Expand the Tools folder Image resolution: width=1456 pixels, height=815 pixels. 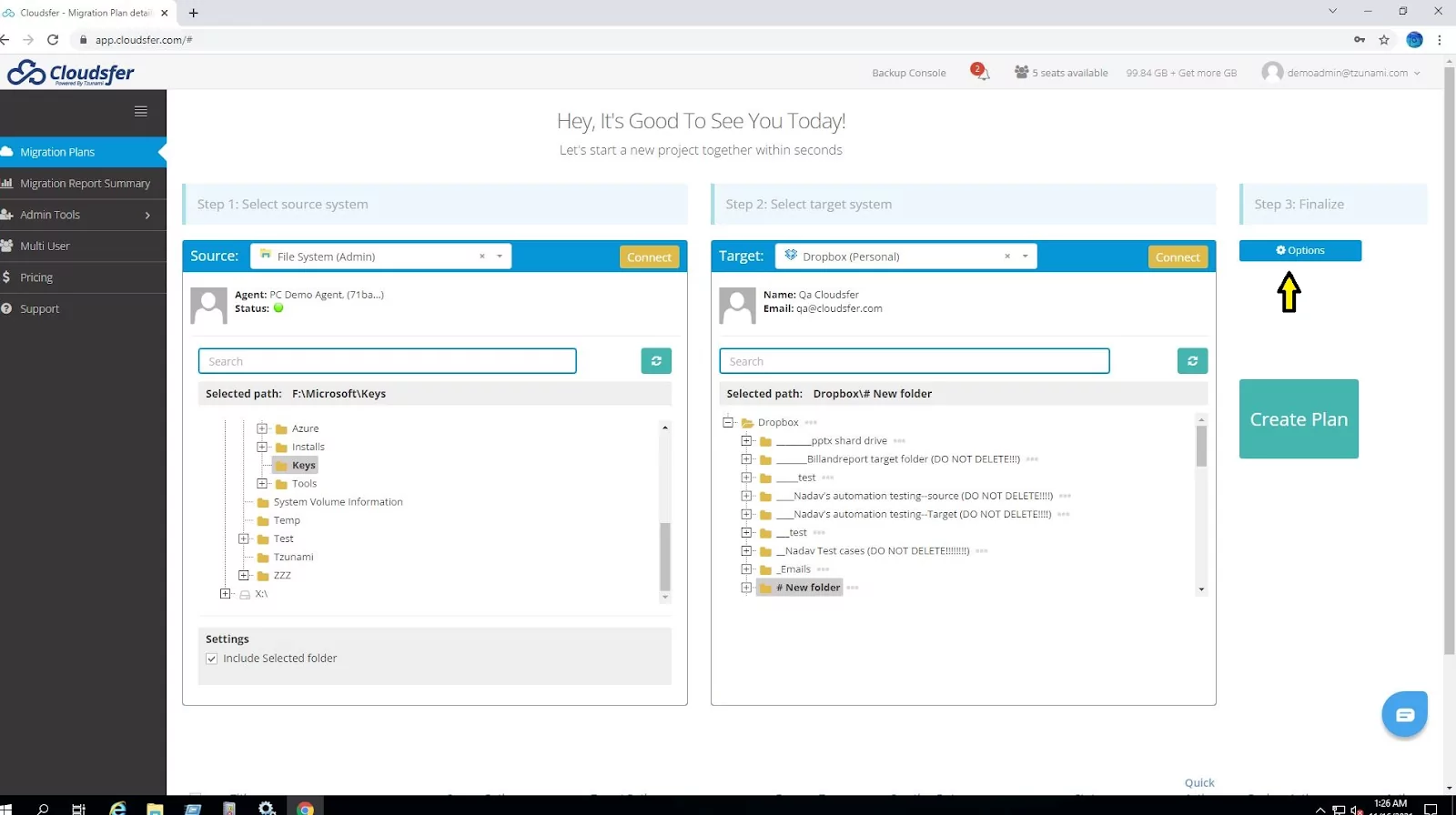(262, 484)
